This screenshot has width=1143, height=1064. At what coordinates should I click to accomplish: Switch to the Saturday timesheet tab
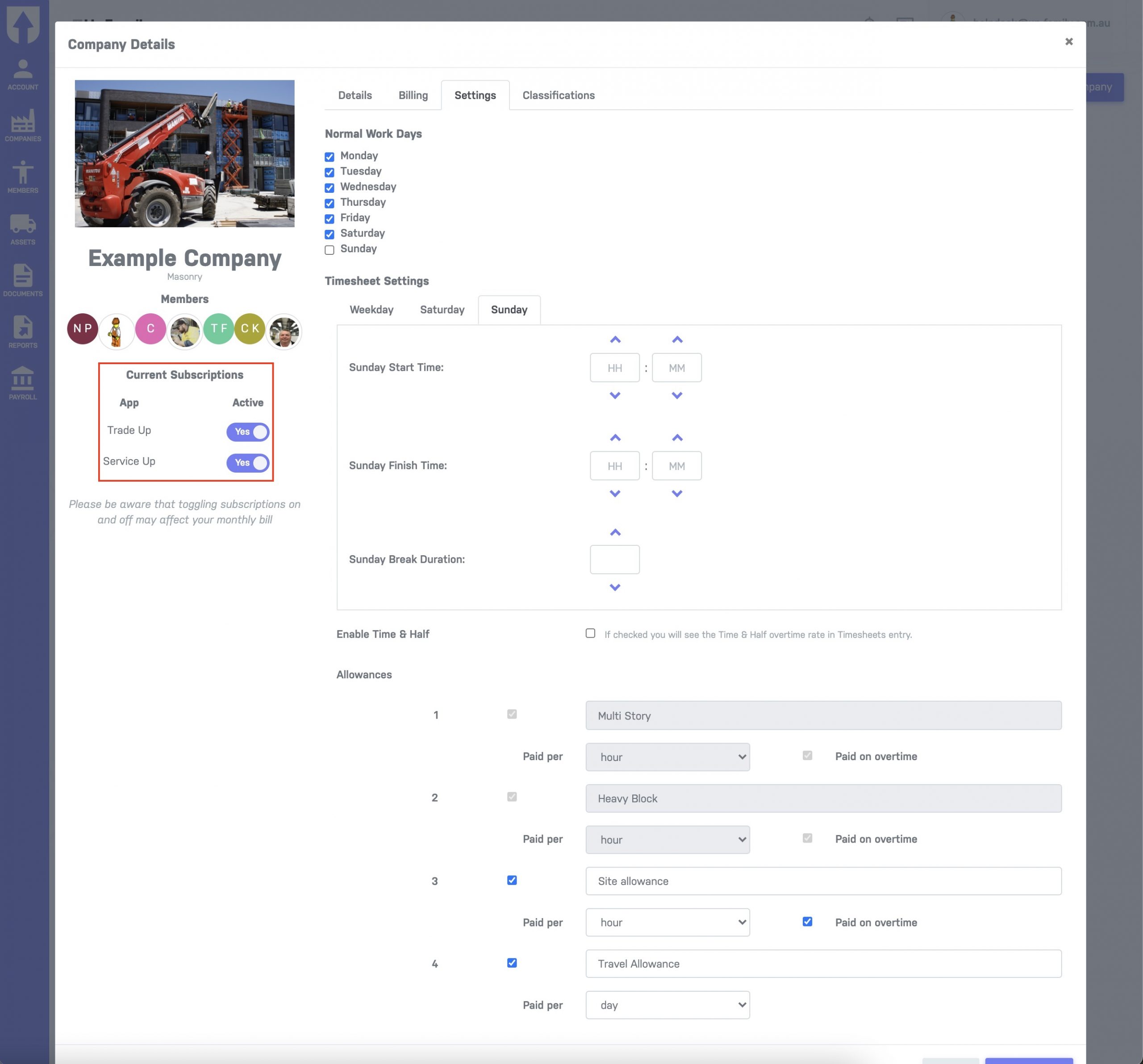pos(442,310)
